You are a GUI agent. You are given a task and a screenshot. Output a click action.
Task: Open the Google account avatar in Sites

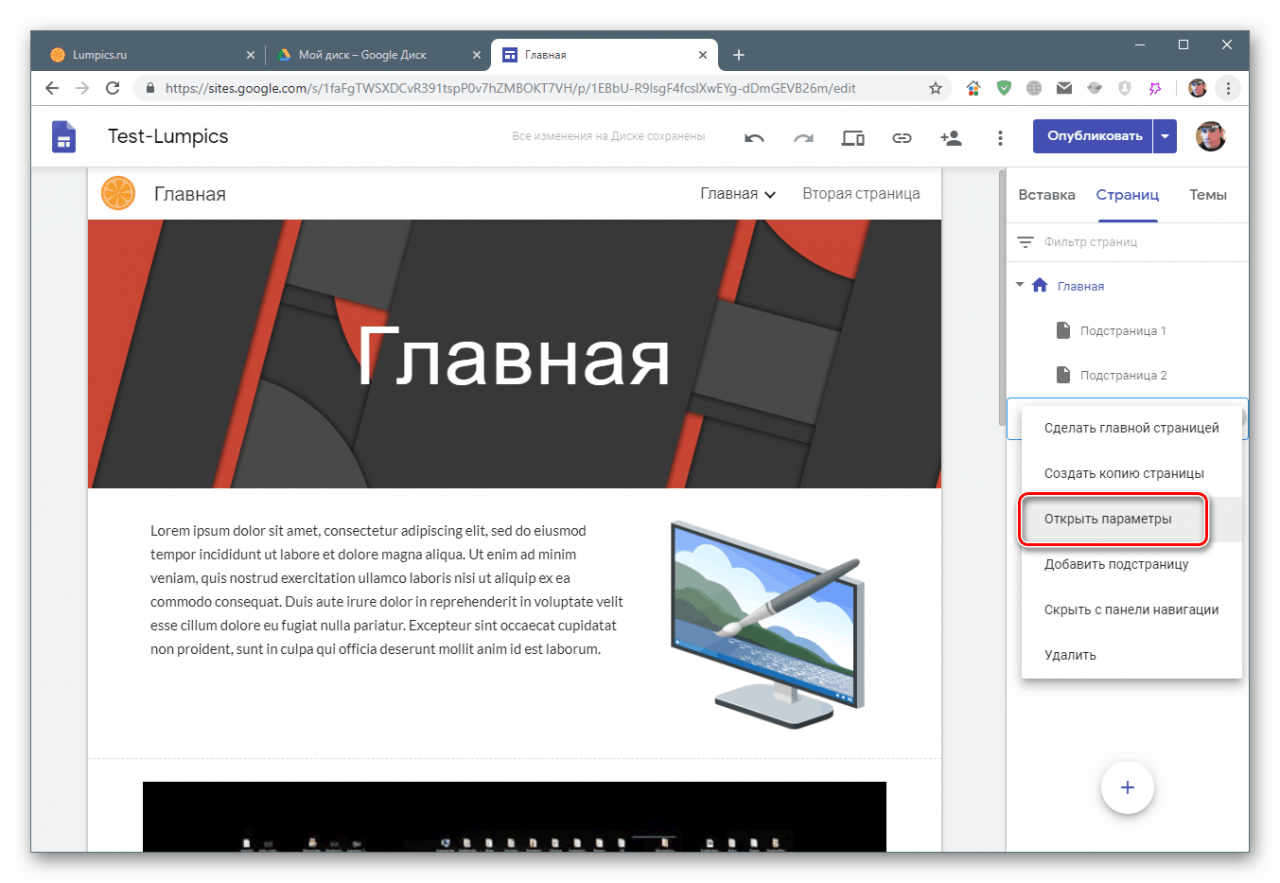1211,136
